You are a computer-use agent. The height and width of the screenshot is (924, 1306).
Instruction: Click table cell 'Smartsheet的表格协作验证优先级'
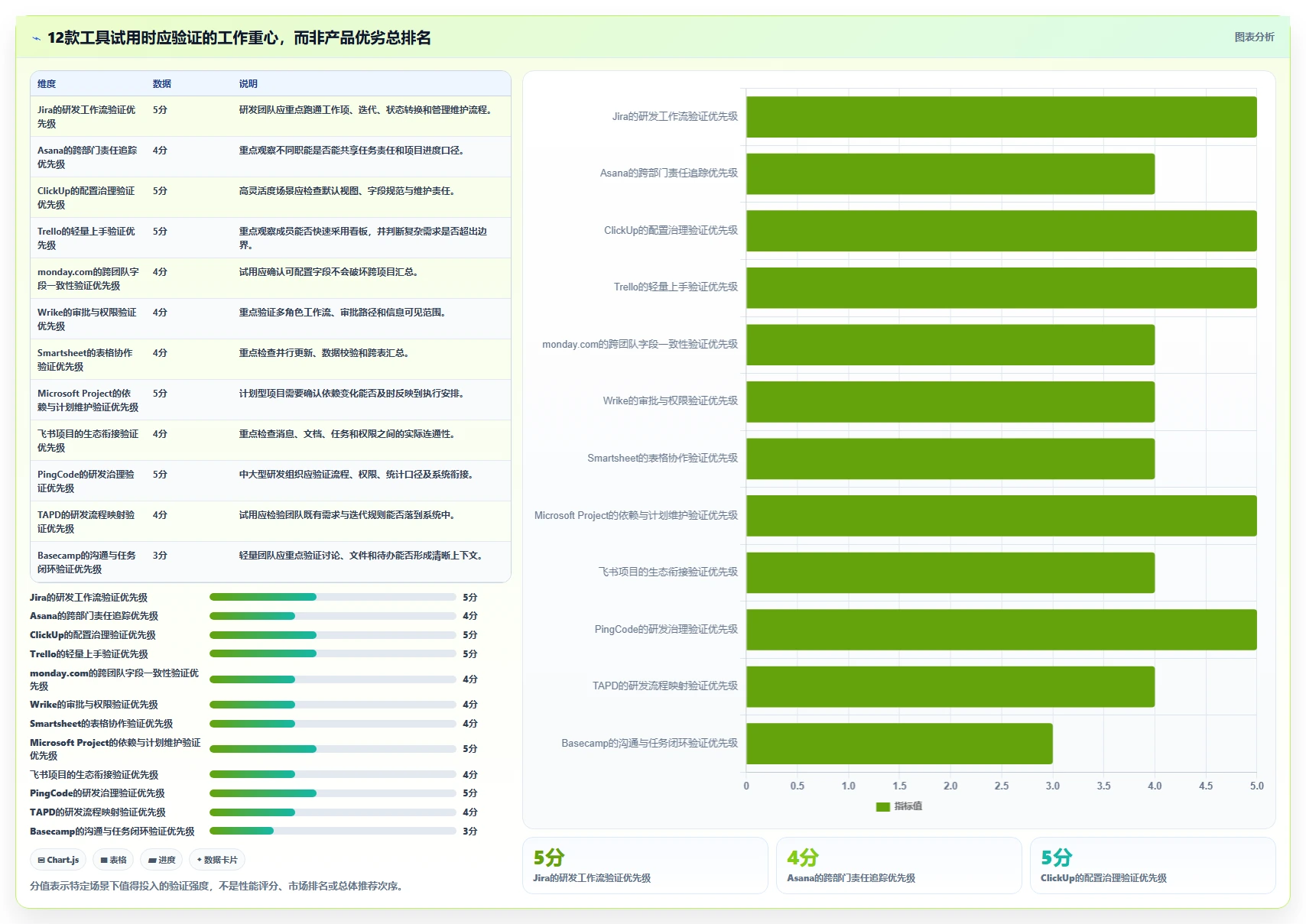(87, 359)
